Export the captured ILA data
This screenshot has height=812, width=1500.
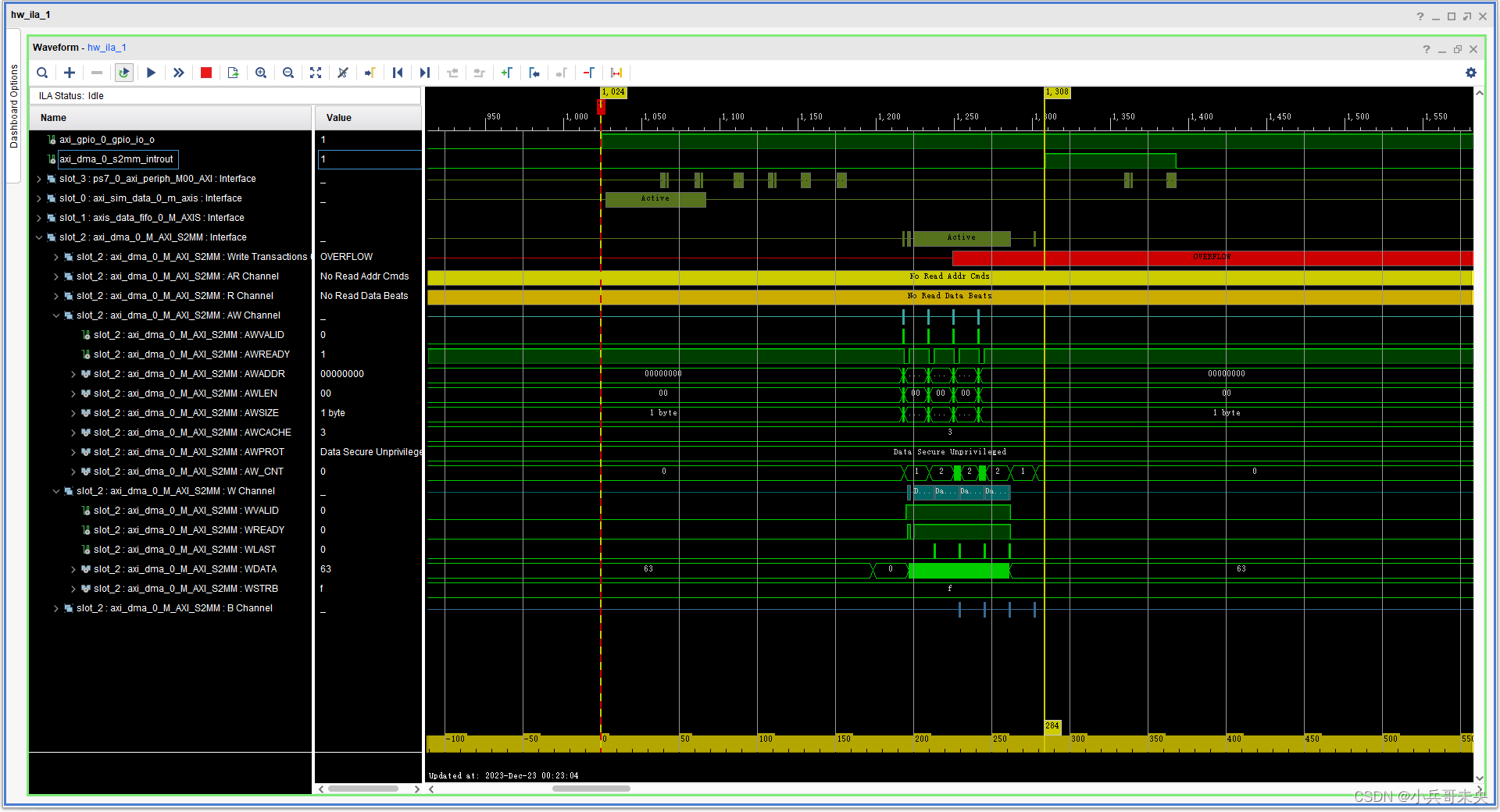pyautogui.click(x=233, y=73)
